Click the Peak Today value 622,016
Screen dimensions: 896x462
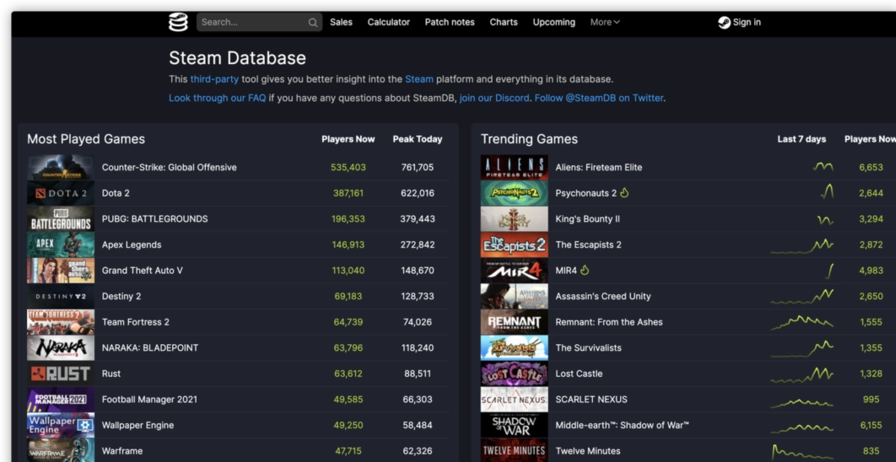coord(417,193)
